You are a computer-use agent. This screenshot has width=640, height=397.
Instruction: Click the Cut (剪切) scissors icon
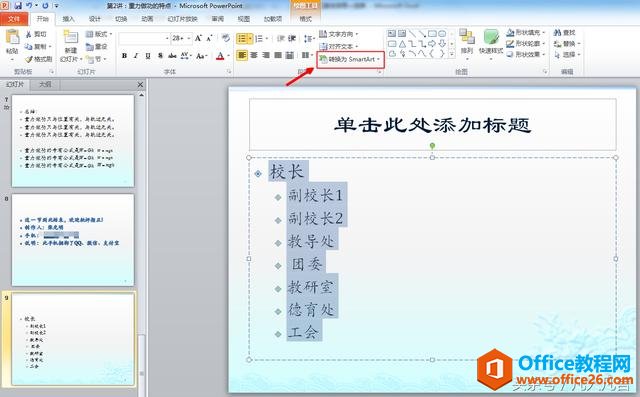click(29, 34)
